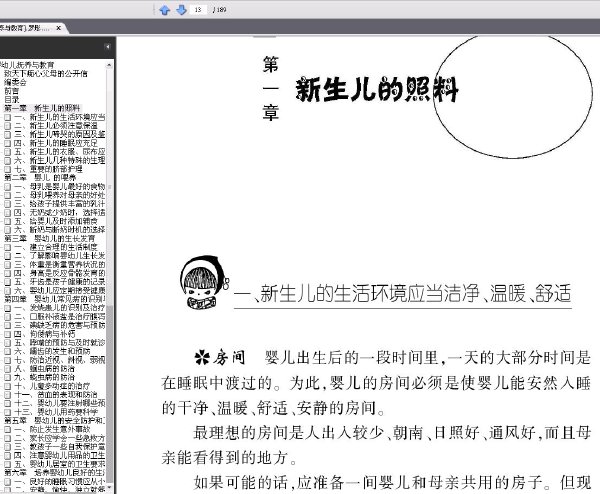Image resolution: width=600 pixels, height=494 pixels.
Task: Open the 目录 bookmark
Action: point(11,100)
